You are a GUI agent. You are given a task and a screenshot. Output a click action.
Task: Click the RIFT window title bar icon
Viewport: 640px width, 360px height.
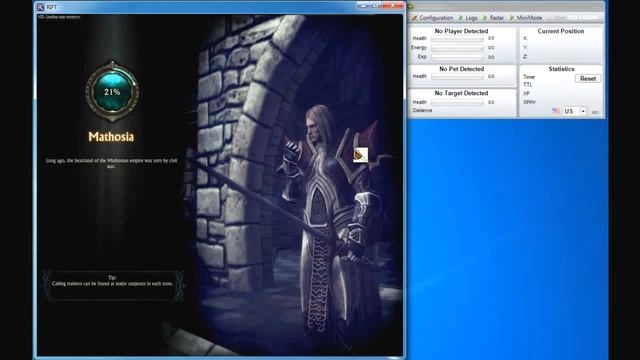(x=40, y=7)
